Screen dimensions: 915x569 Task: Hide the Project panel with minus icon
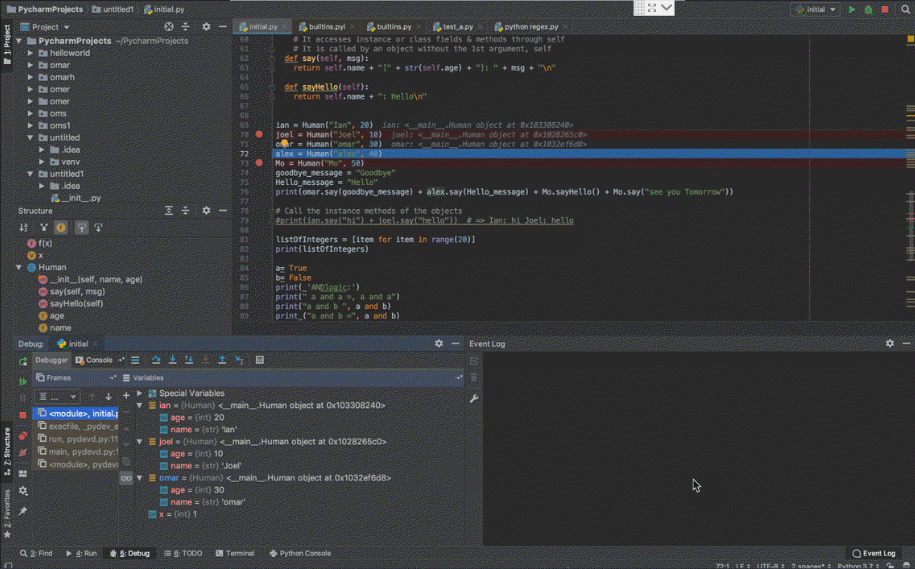(223, 27)
